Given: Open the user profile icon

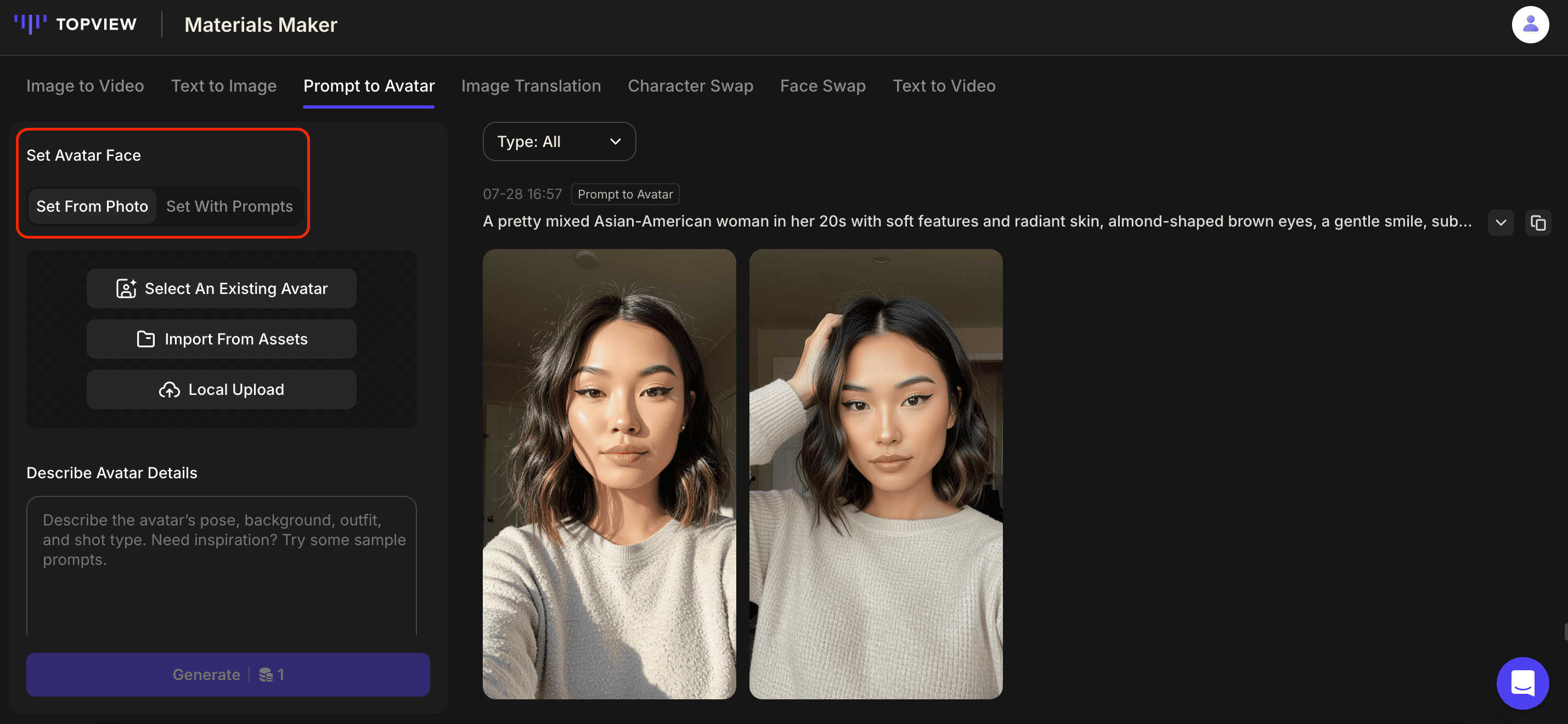Looking at the screenshot, I should (1530, 24).
